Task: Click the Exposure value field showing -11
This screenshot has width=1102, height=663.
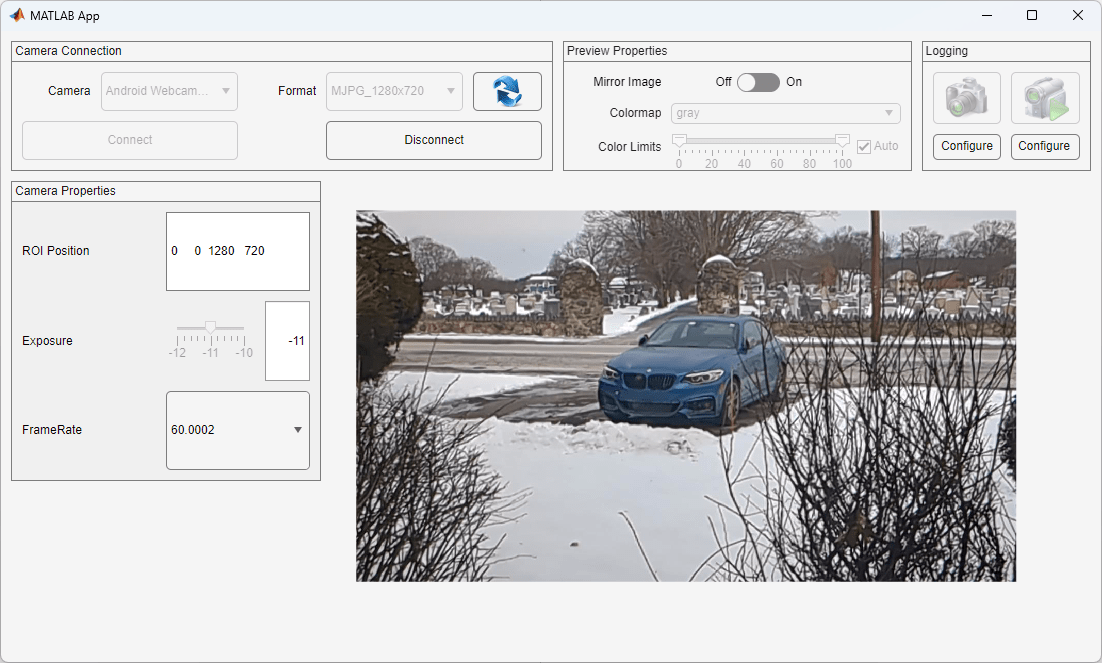Action: 287,341
